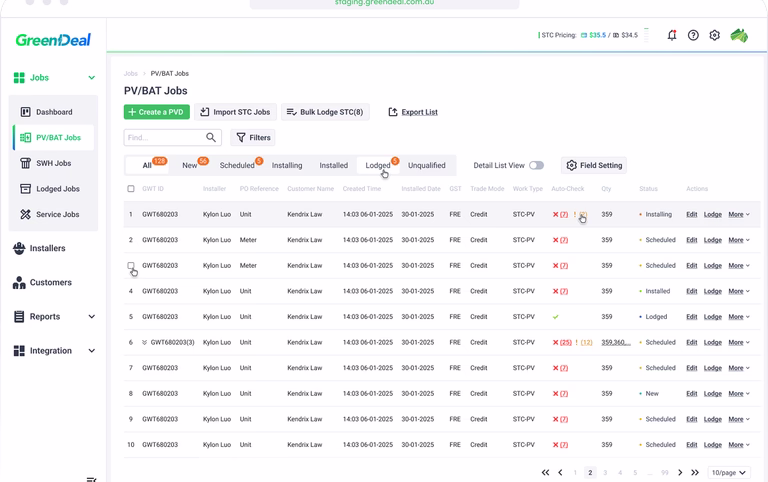Screen dimensions: 768x482
Task: Expand the More menu for row 1
Action: [x=739, y=214]
